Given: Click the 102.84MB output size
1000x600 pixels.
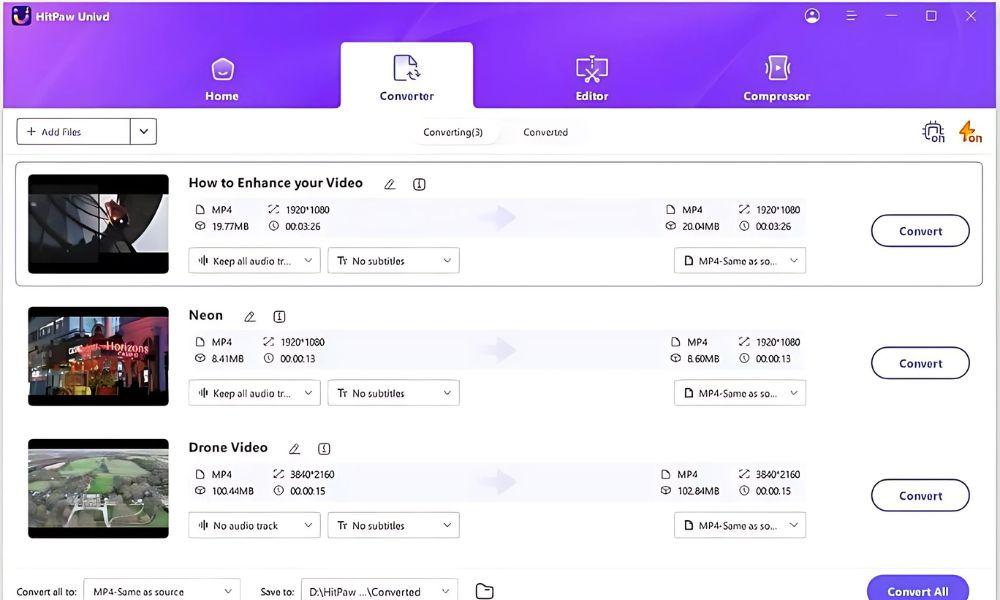Looking at the screenshot, I should click(698, 491).
